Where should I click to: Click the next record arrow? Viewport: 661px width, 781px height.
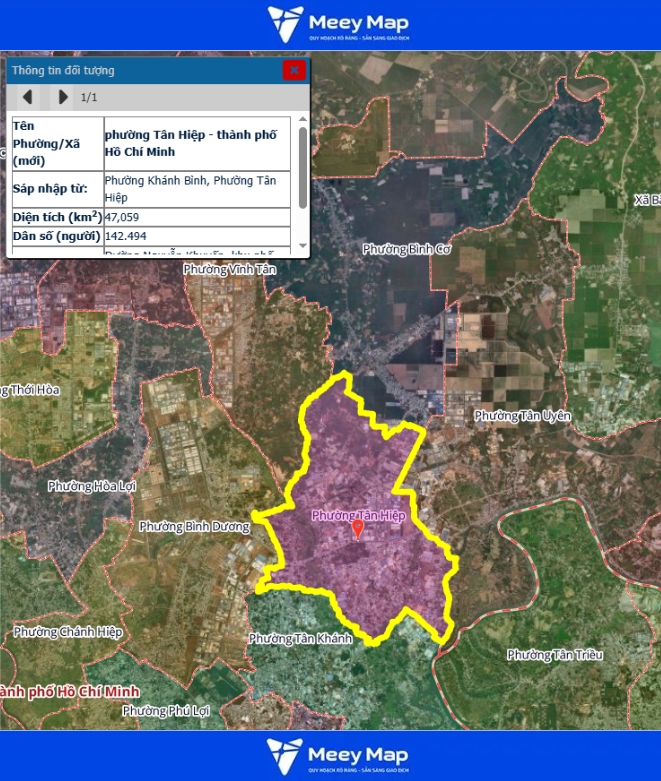coord(63,97)
